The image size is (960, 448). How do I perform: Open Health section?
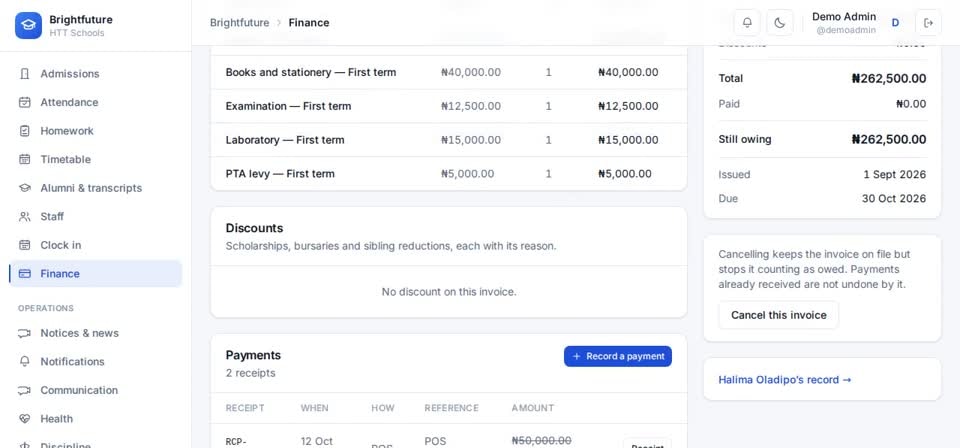pyautogui.click(x=96, y=419)
